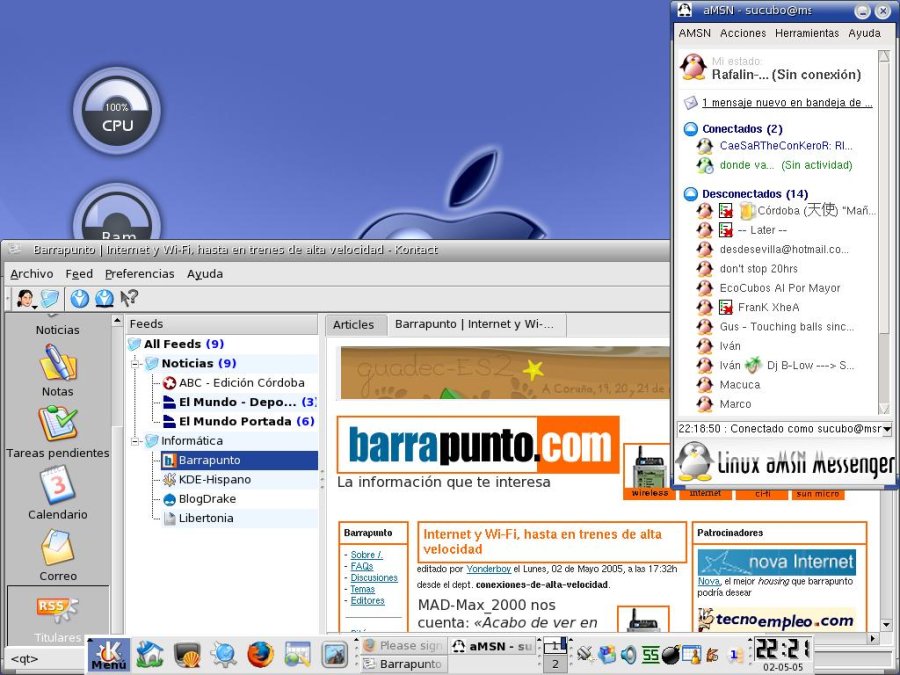Click the Fetch All Feeds toolbar icon

[104, 298]
